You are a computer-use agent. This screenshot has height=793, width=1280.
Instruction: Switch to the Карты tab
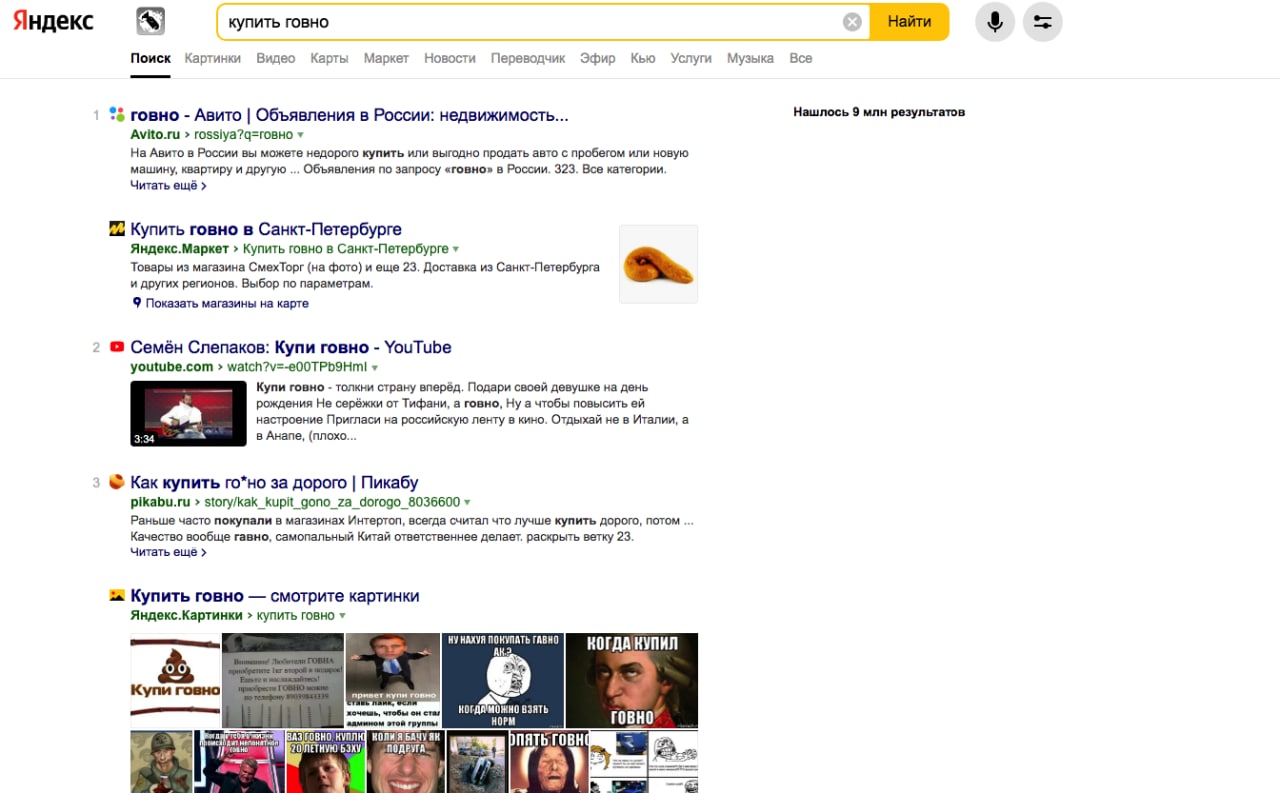pos(329,58)
